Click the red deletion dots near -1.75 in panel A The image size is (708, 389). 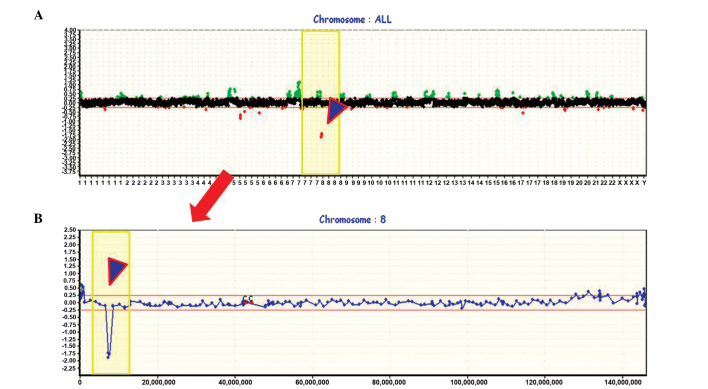pos(321,135)
